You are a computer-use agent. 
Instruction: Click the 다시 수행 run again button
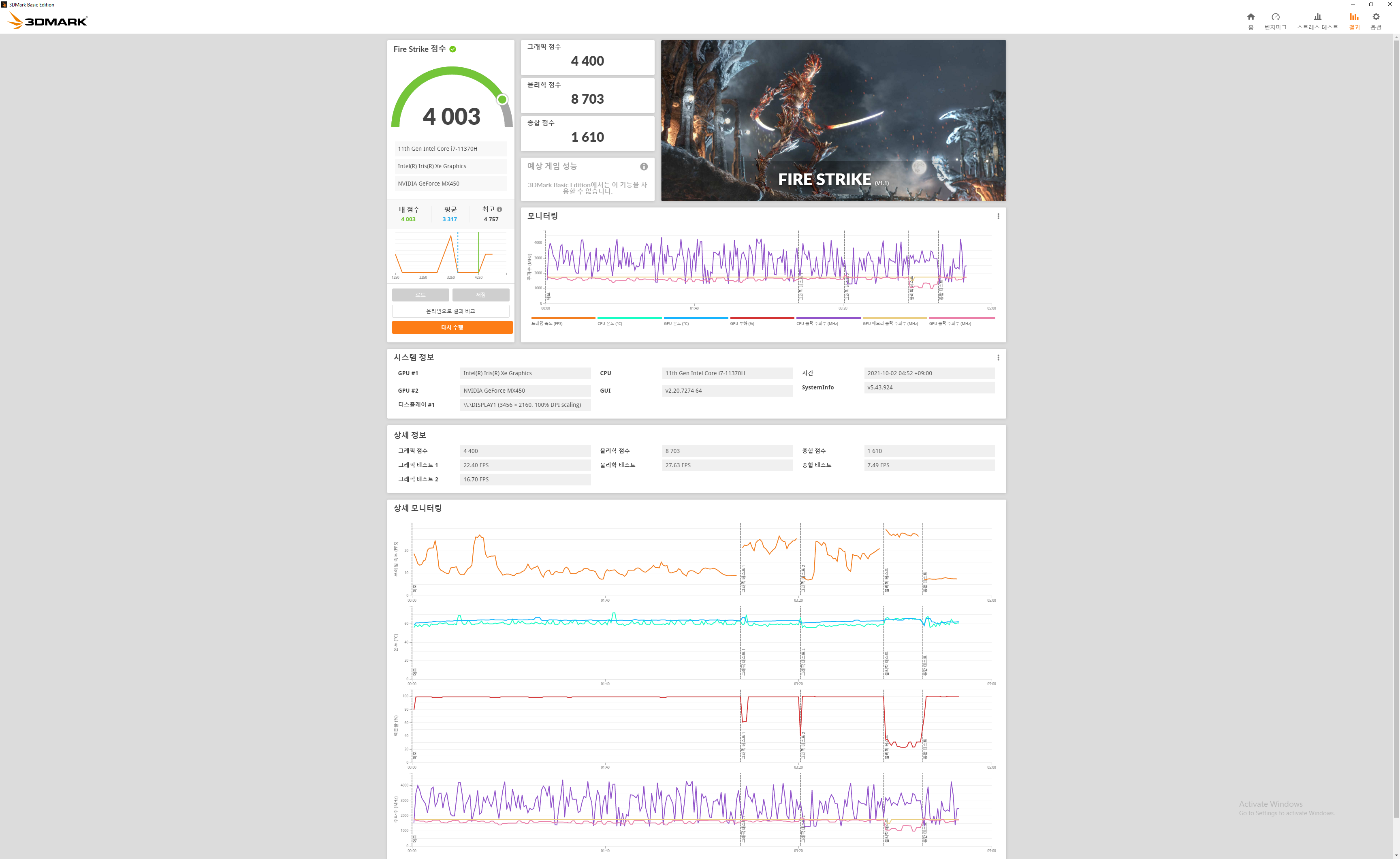[x=452, y=327]
